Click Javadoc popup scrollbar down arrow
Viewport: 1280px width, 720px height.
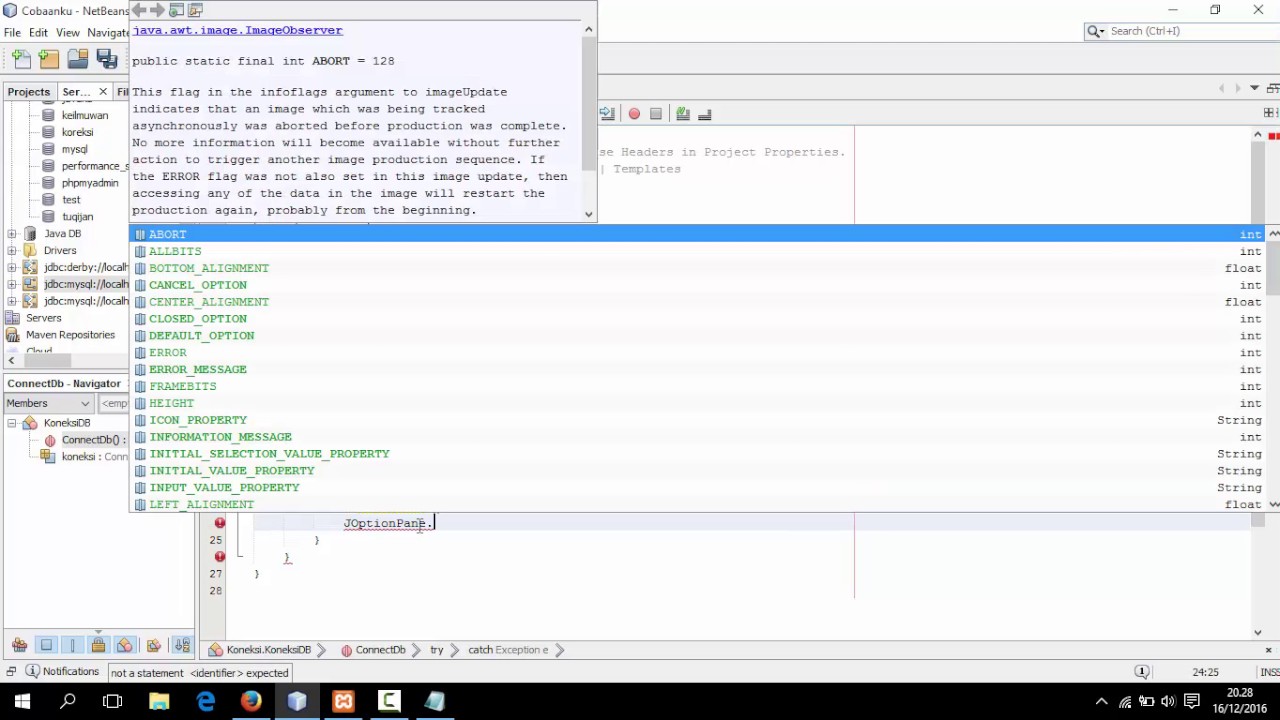[588, 214]
